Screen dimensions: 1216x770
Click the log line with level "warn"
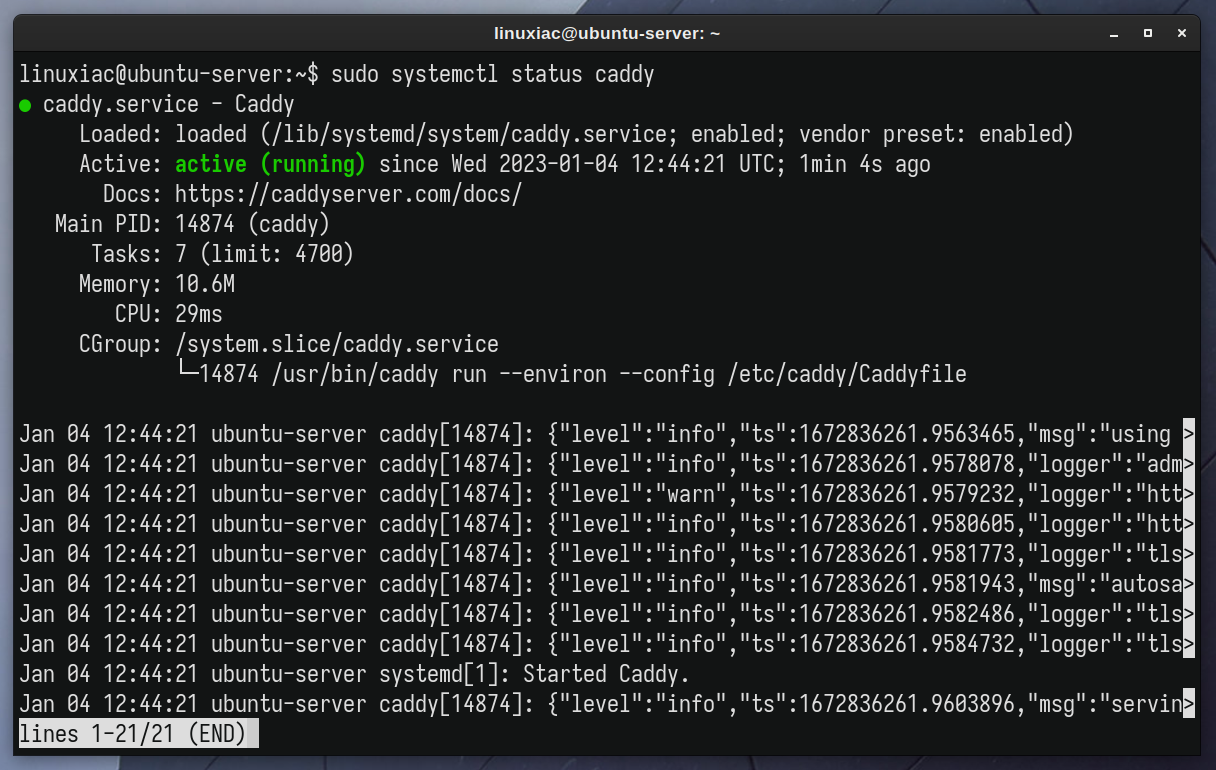(606, 494)
